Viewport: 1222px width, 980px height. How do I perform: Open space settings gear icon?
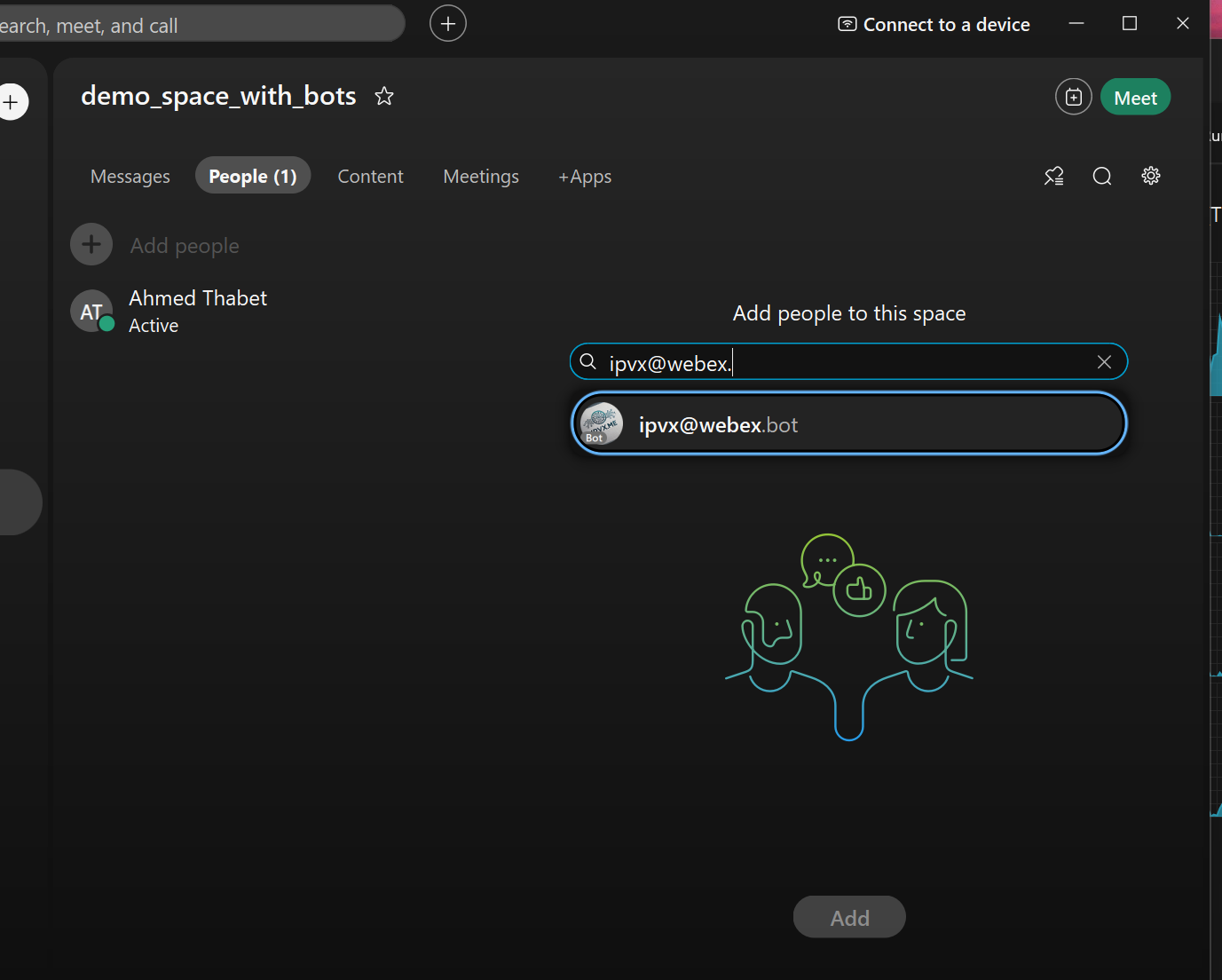point(1151,176)
